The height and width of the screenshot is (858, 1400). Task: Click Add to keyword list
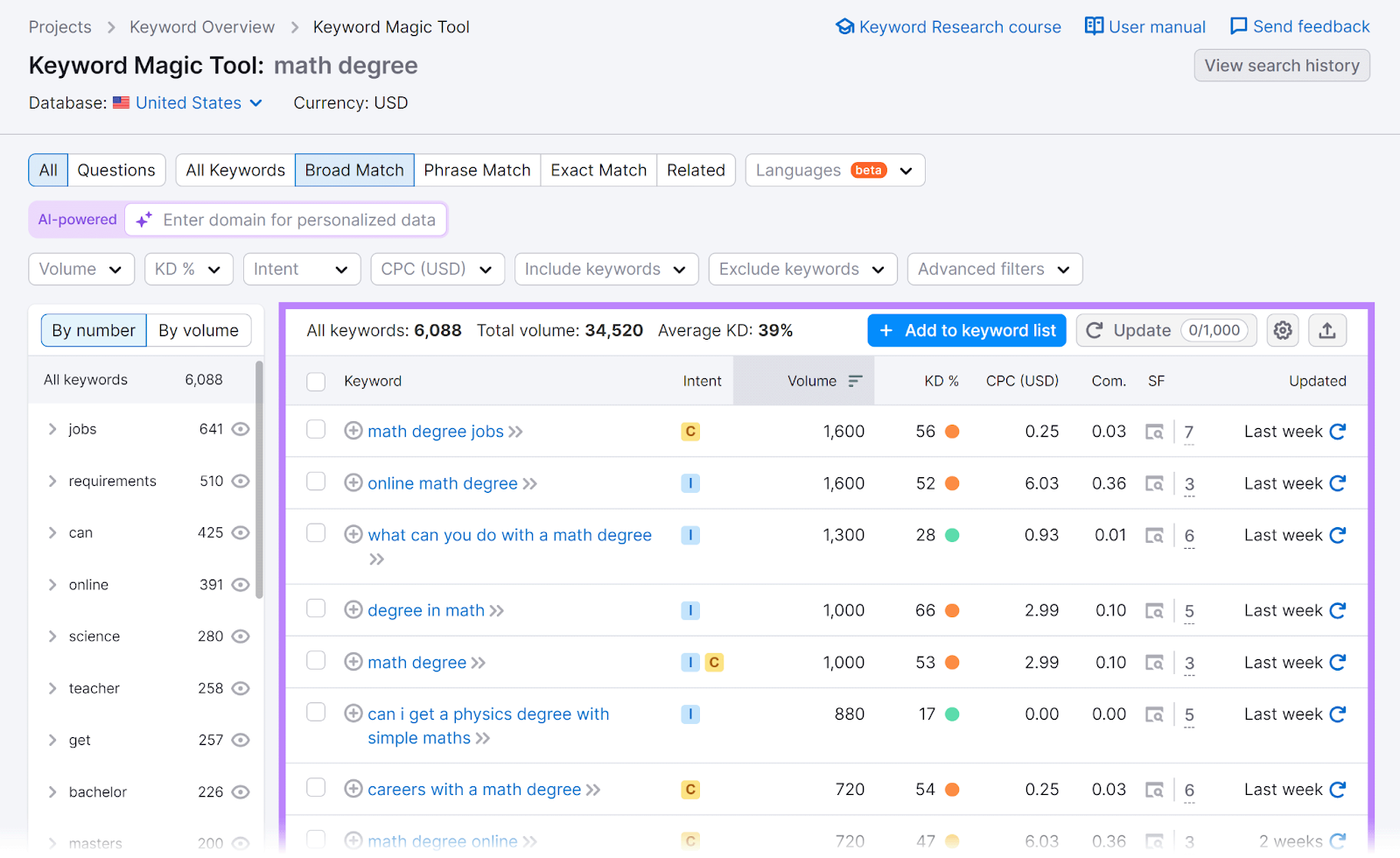[966, 330]
